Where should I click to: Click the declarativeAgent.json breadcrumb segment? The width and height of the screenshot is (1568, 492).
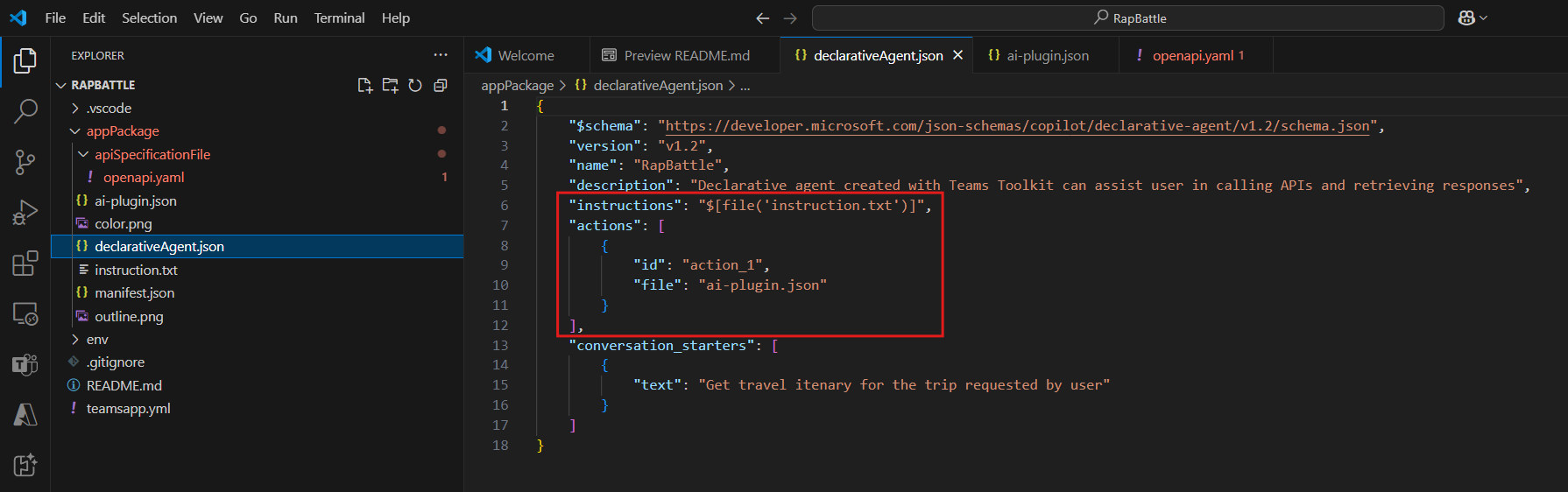[x=658, y=86]
